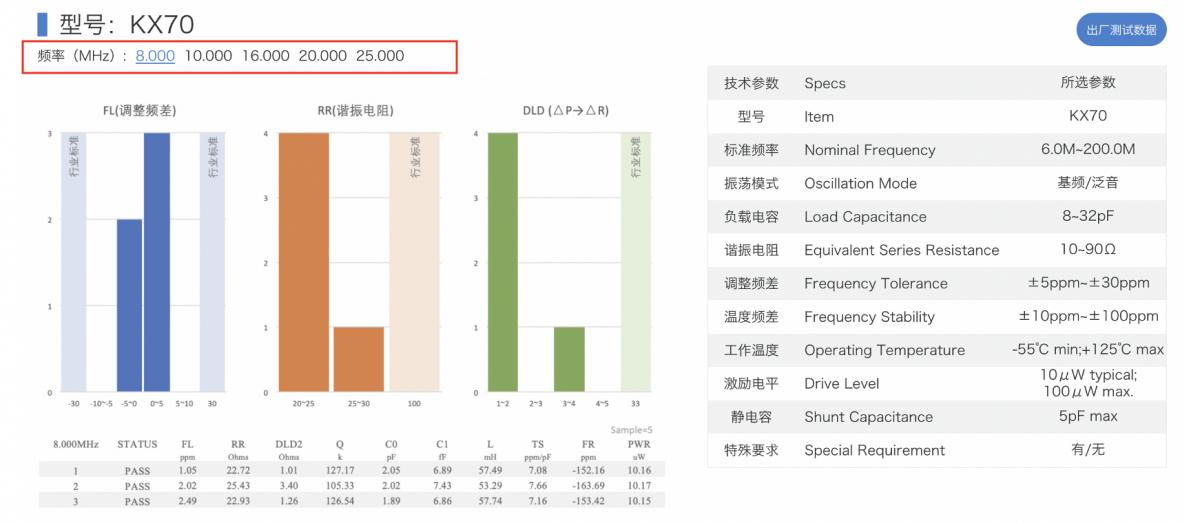Choose the 20.000 frequency option
This screenshot has width=1200, height=523.
pyautogui.click(x=322, y=56)
